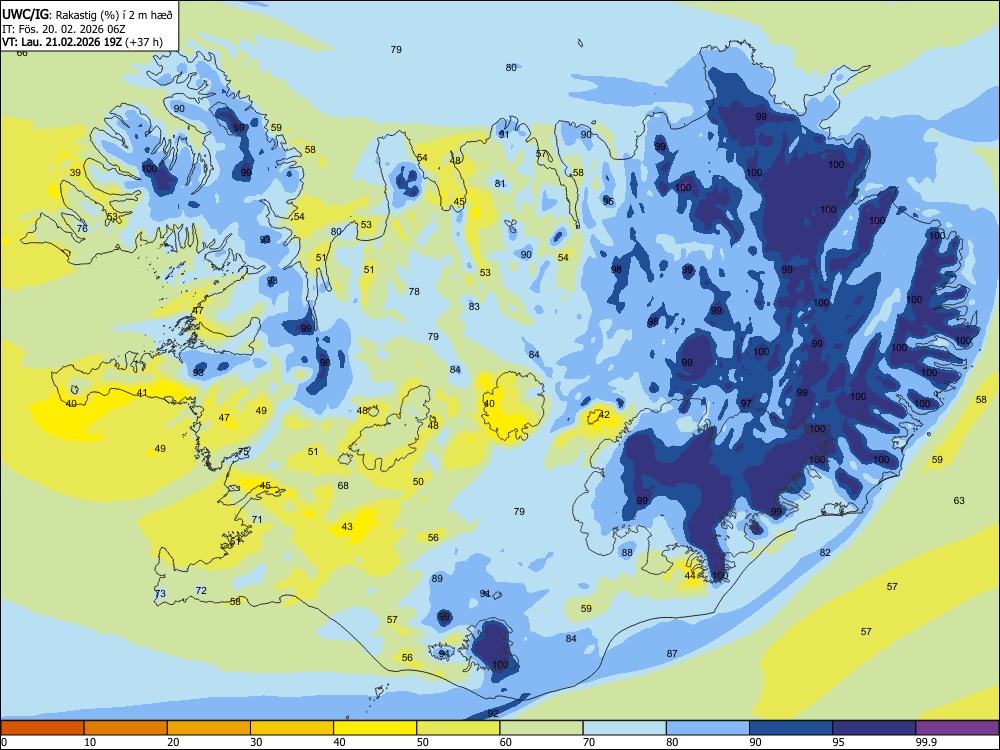Viewport: 1000px width, 750px height.
Task: Click the '30' tick label on the color scale
Action: point(256,742)
